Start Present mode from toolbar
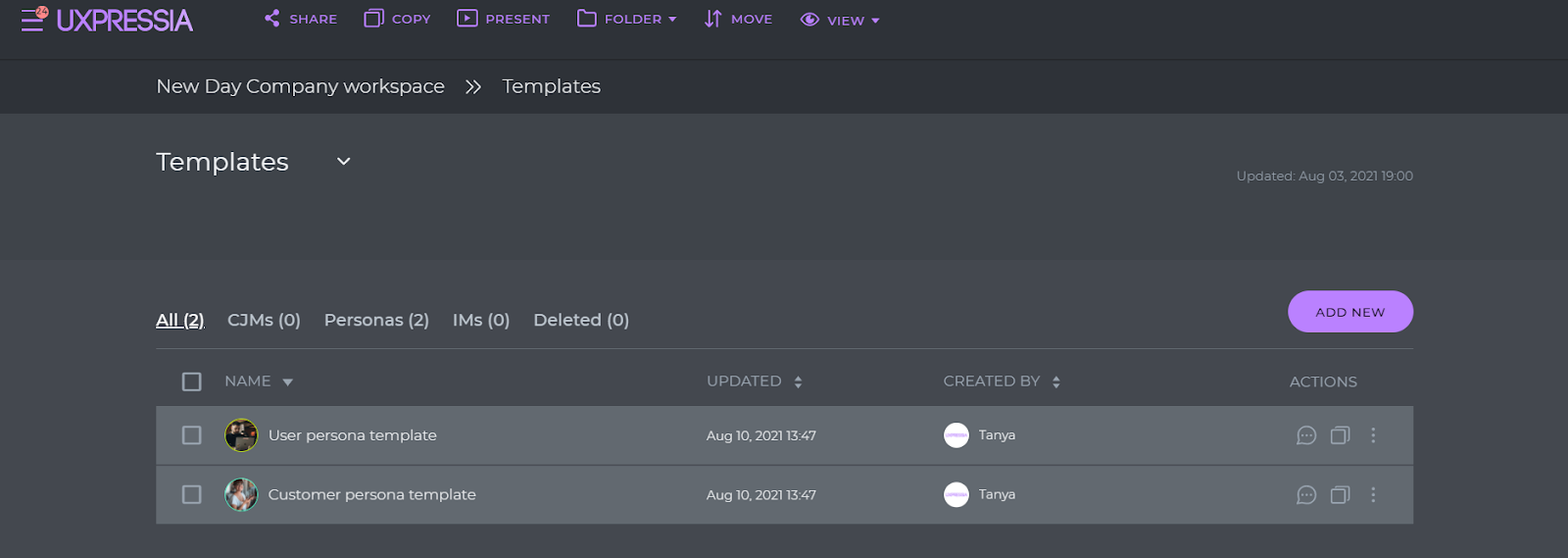This screenshot has width=1568, height=558. coord(467,19)
